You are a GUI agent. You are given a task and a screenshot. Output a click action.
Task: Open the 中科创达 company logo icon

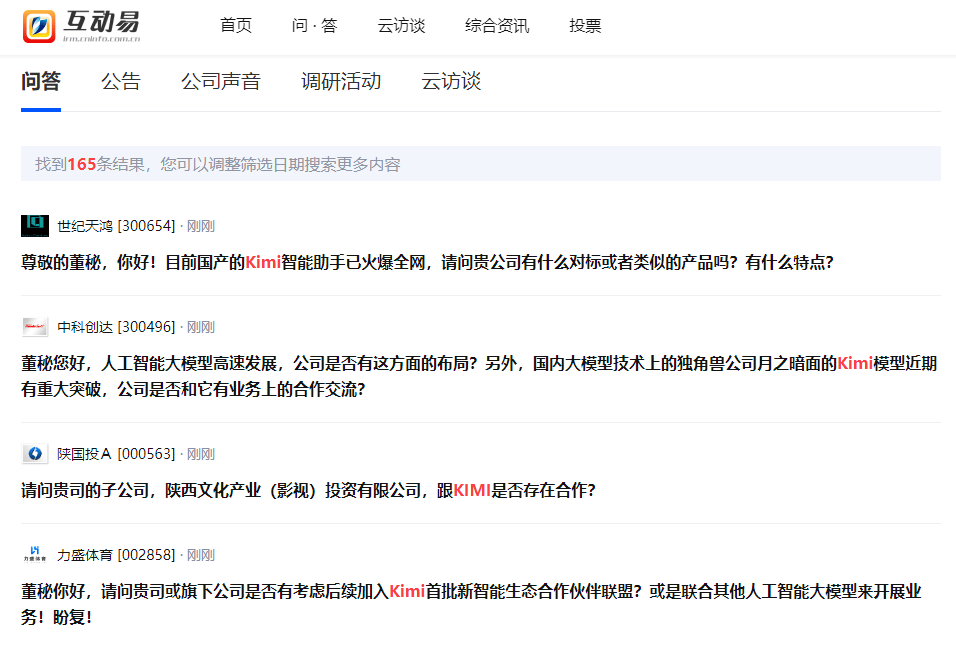[35, 327]
